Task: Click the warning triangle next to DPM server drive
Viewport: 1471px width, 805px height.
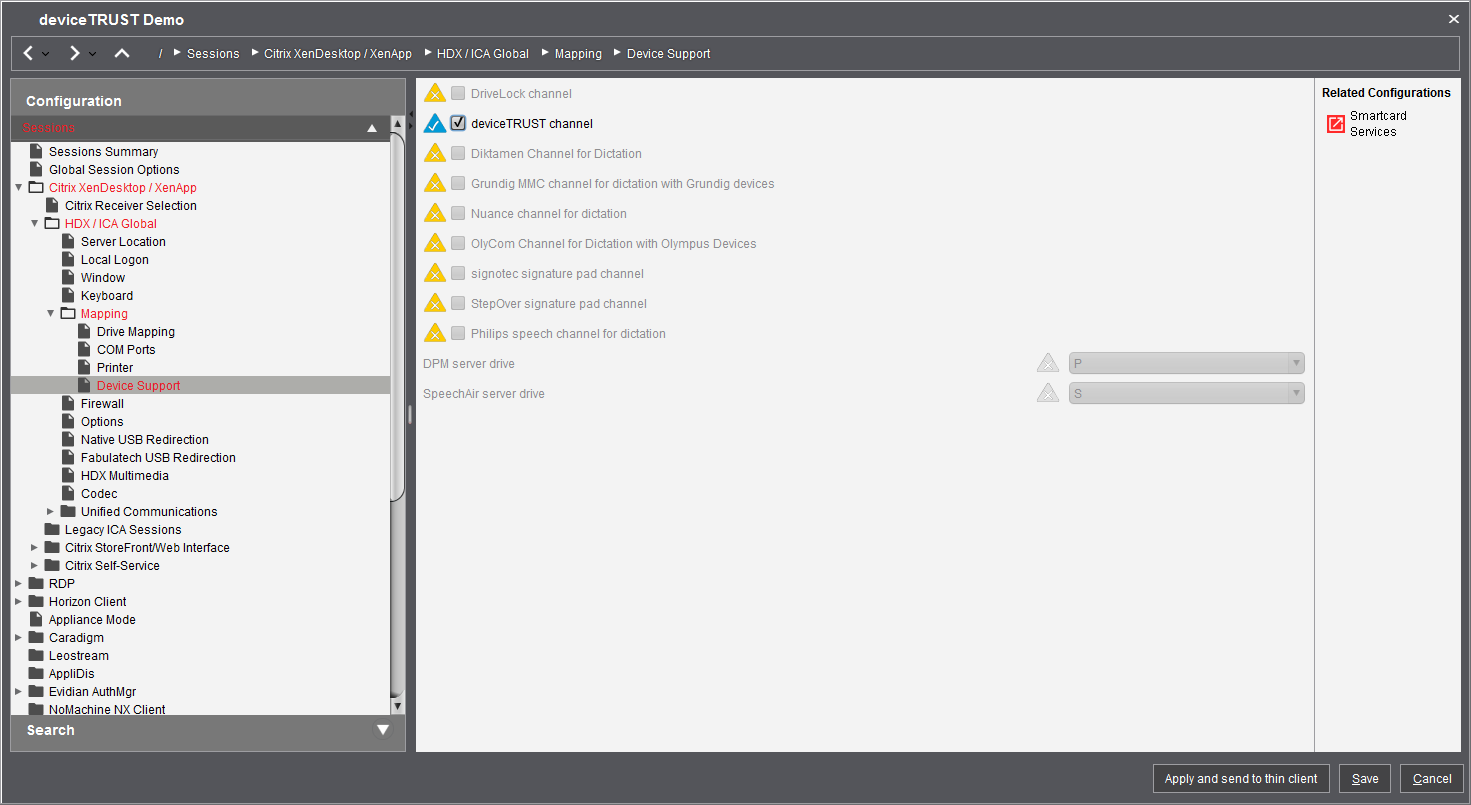Action: (x=1047, y=362)
